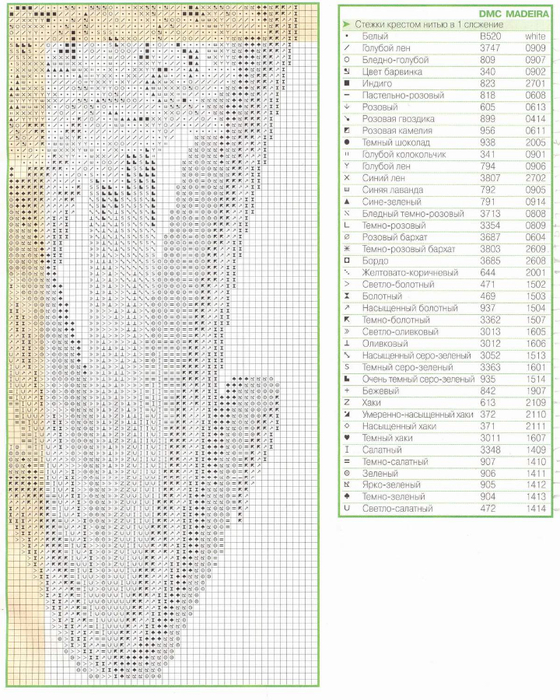Click the filled square symbol beside Индиго
The image size is (560, 700).
tap(347, 83)
